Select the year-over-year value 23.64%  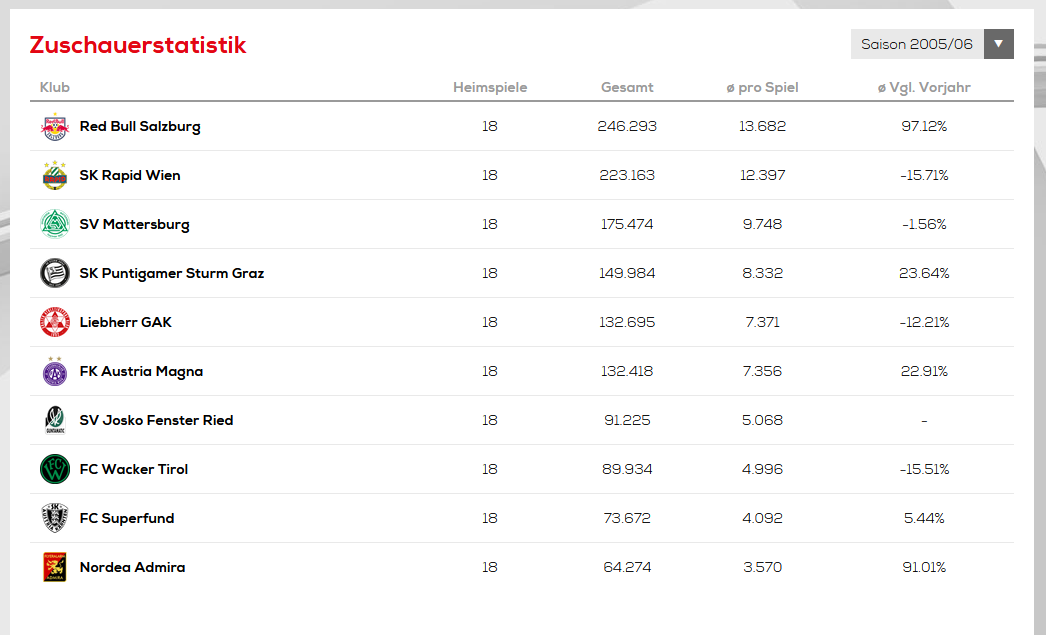pyautogui.click(x=924, y=273)
